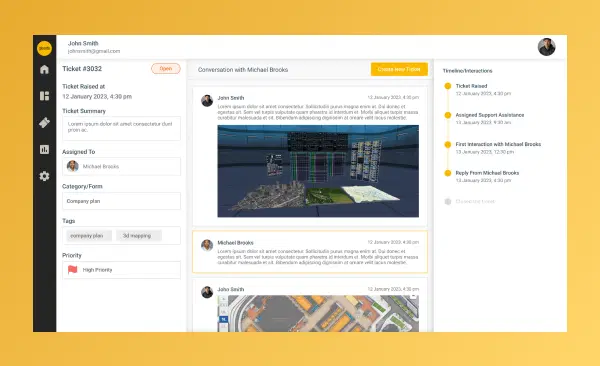Click into the Ticket Summary text box
The width and height of the screenshot is (600, 366).
click(121, 128)
